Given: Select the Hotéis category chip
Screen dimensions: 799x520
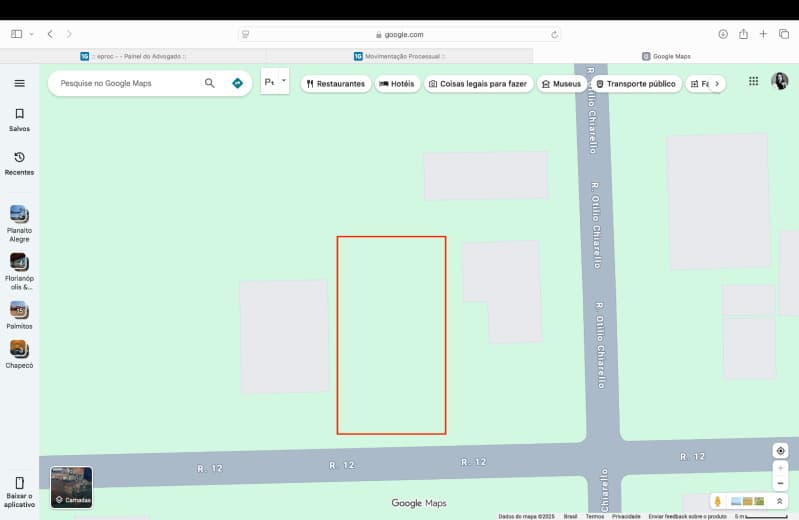Looking at the screenshot, I should (397, 84).
